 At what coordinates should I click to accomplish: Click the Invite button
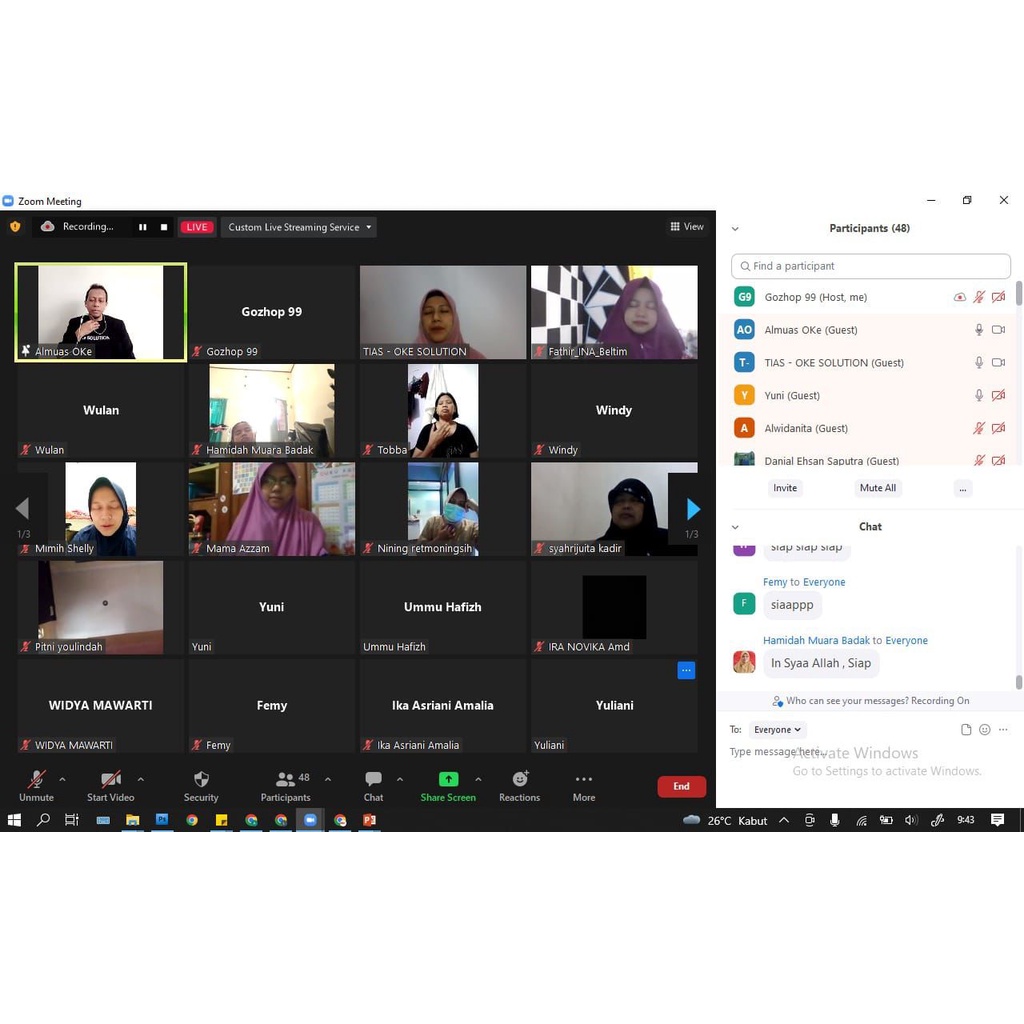pyautogui.click(x=785, y=488)
